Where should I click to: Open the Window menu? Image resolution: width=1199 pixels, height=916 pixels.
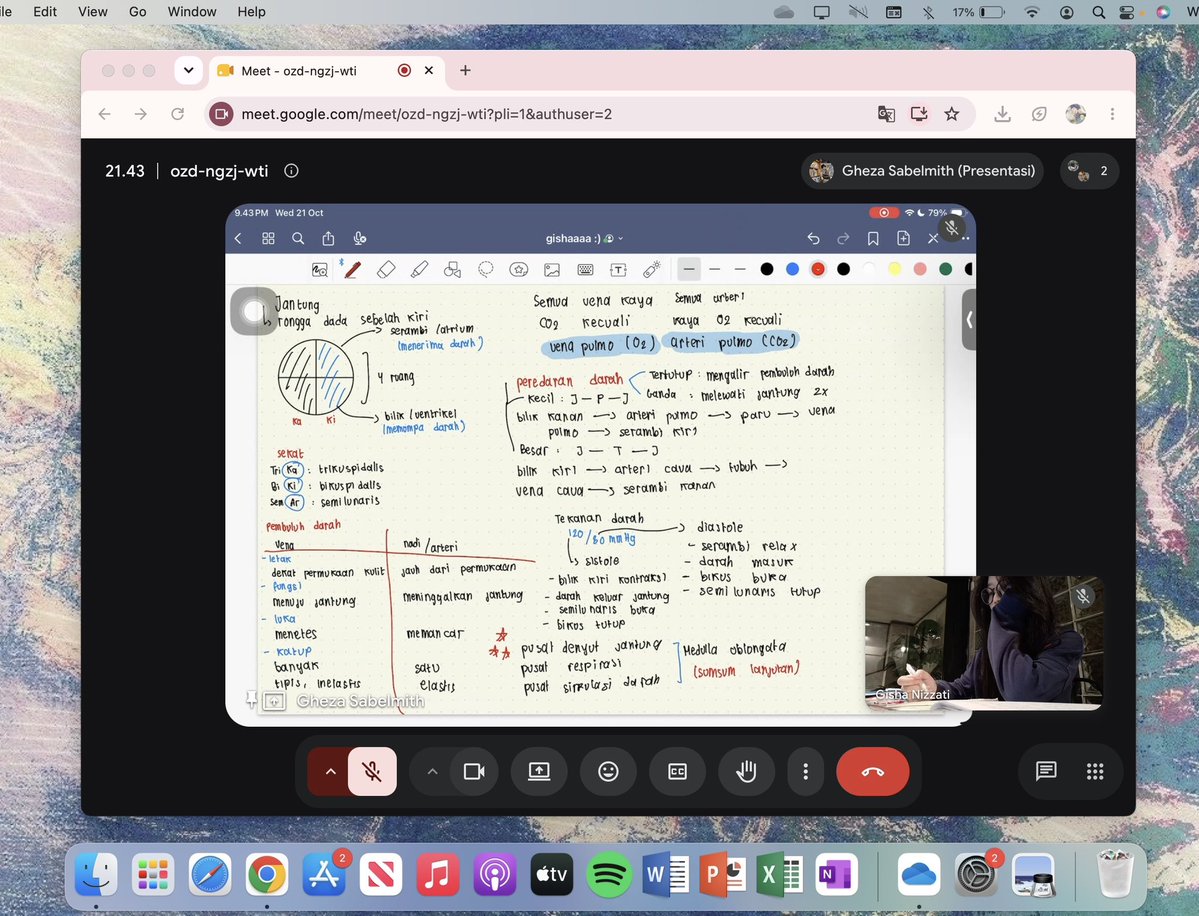191,12
